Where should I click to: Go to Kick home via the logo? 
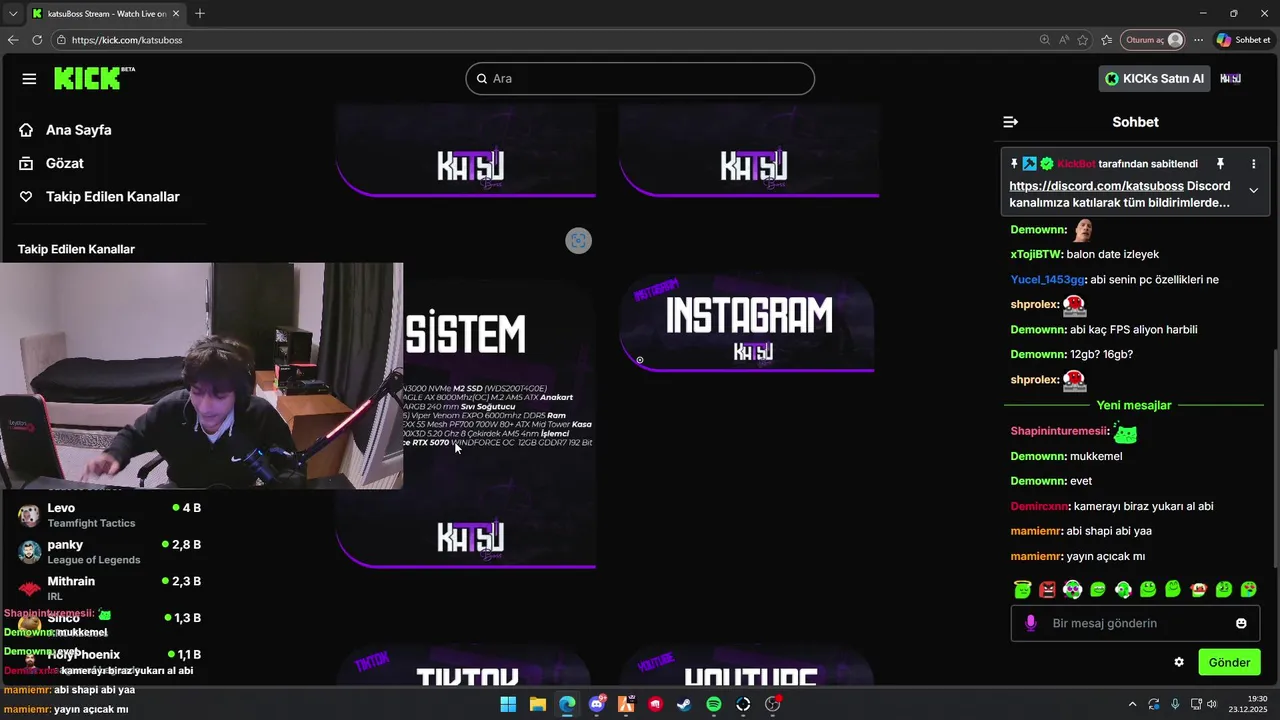[x=94, y=78]
